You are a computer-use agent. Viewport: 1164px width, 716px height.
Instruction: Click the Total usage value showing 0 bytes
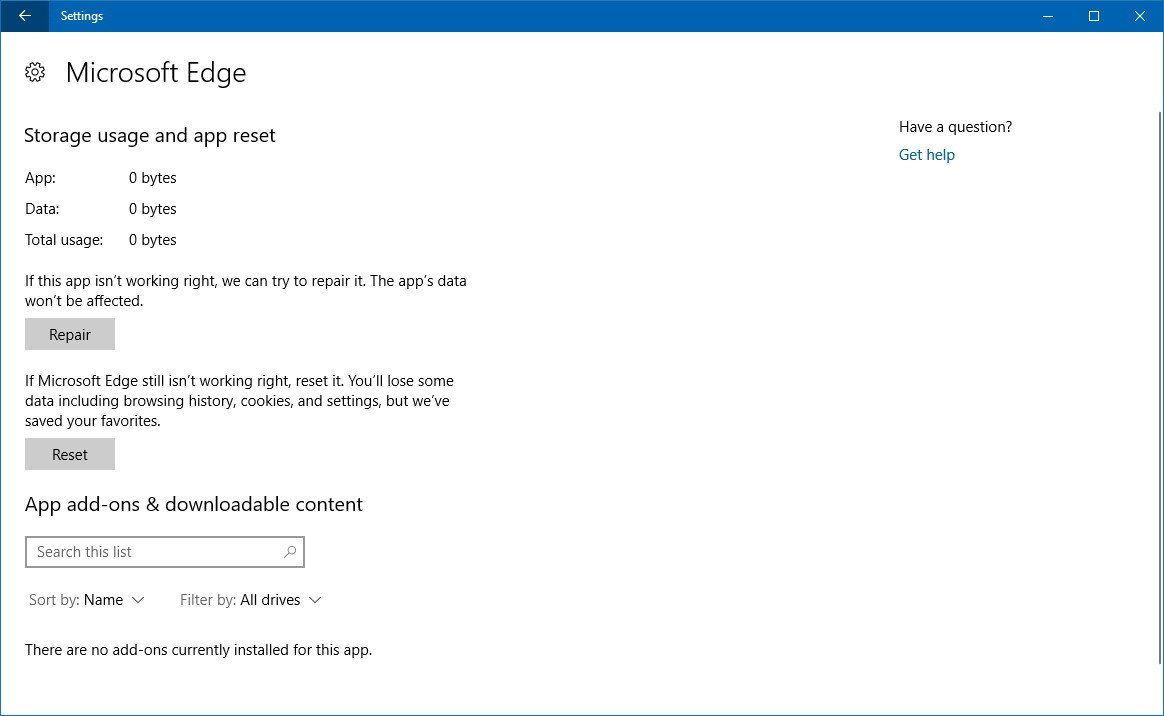tap(152, 240)
